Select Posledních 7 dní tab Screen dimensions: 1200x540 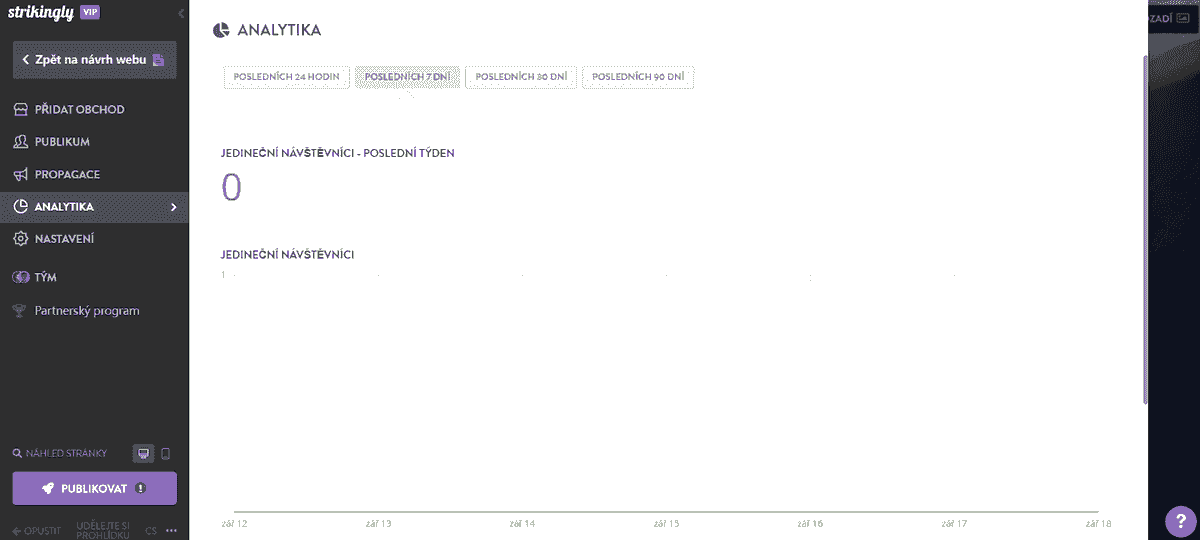click(407, 77)
